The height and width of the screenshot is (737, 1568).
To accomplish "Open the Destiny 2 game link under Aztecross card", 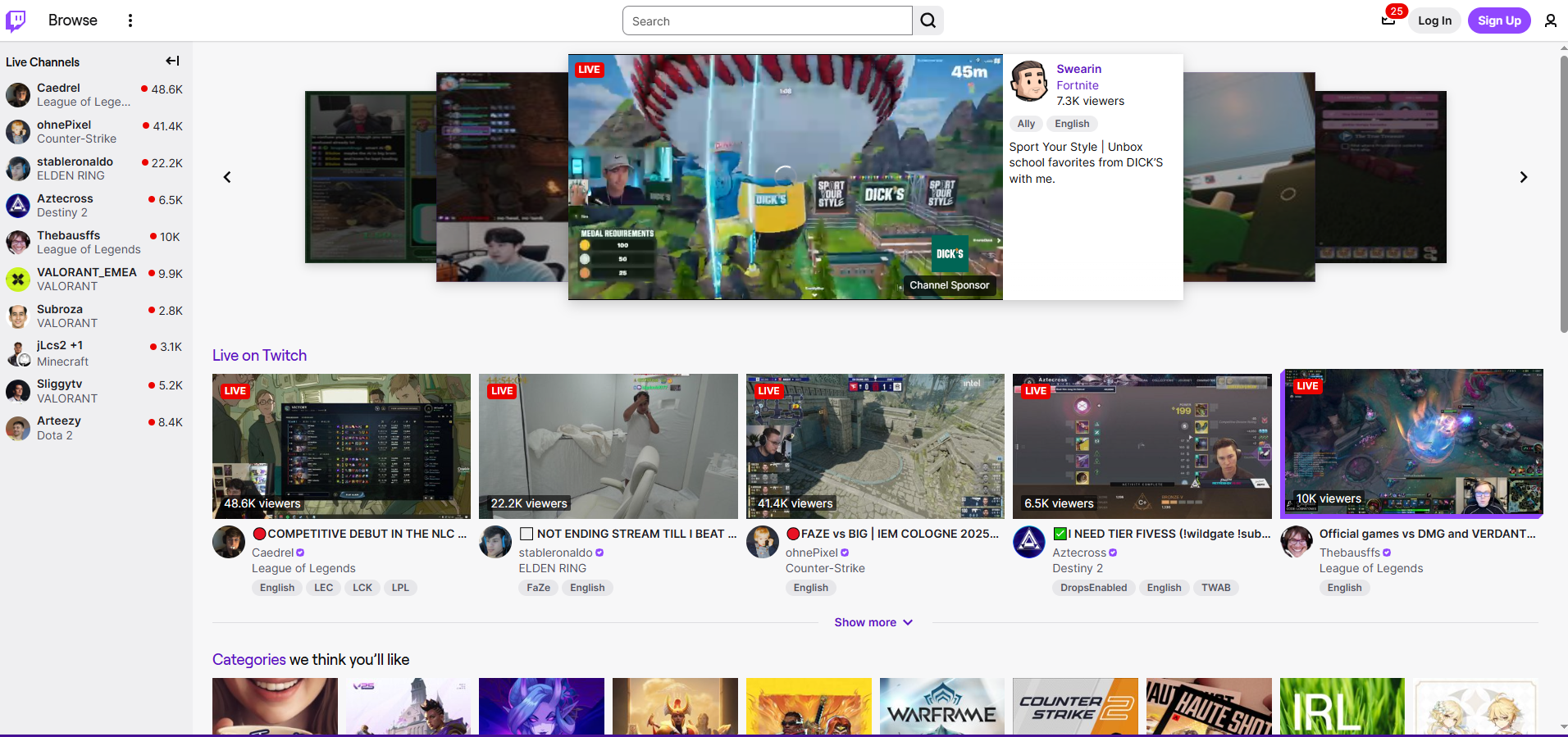I will tap(1078, 568).
